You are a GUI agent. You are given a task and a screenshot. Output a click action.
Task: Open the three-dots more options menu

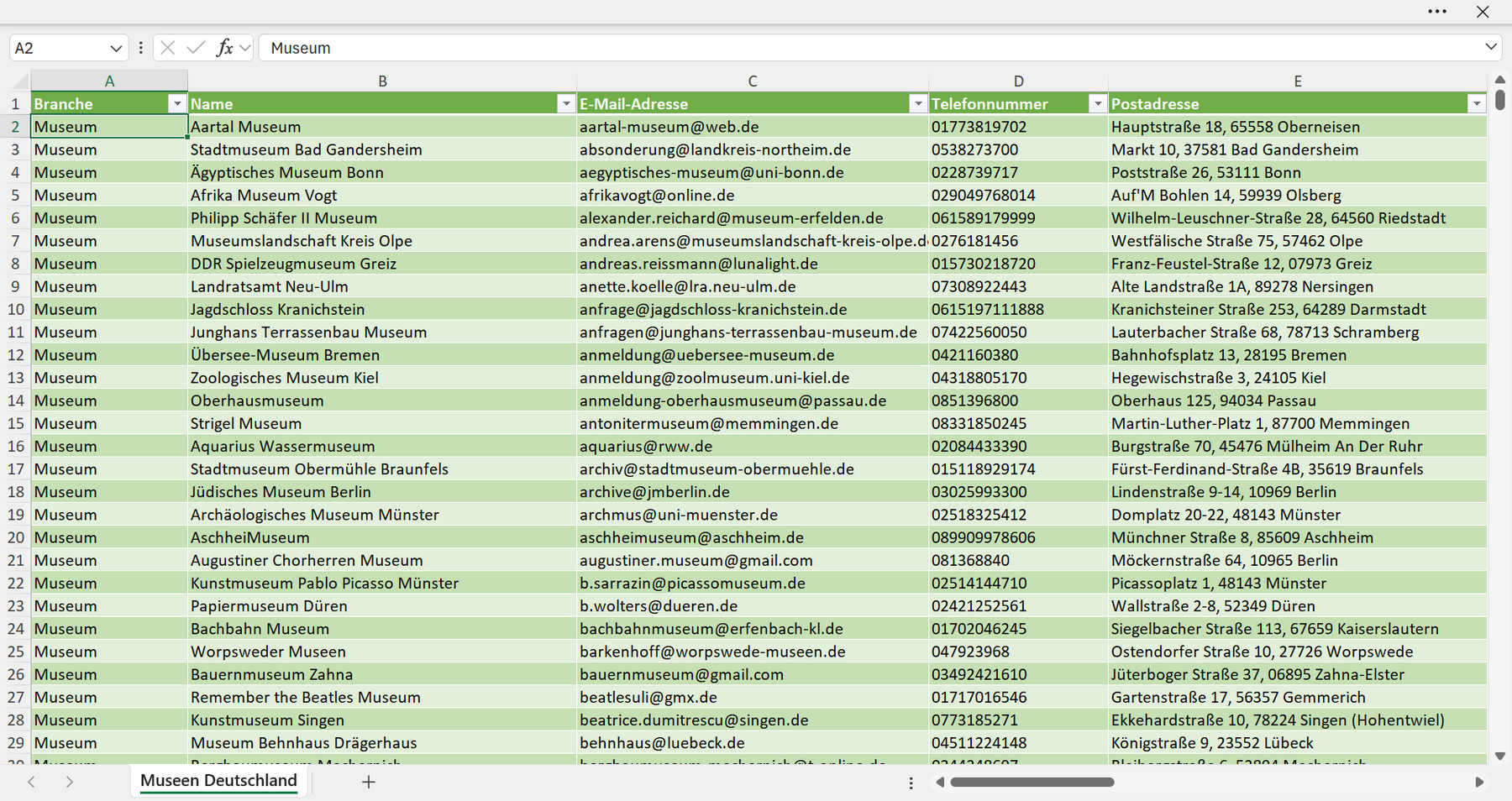tap(1437, 12)
